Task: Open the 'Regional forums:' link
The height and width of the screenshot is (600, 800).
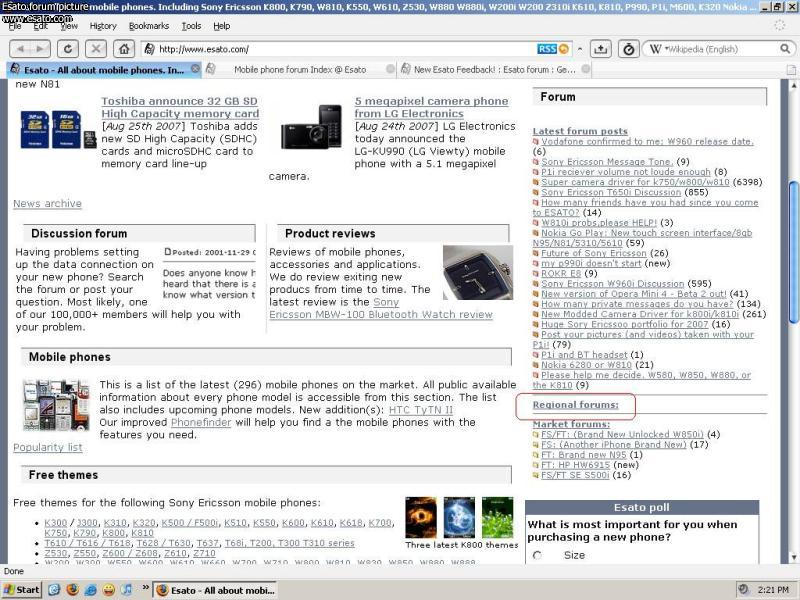Action: click(576, 405)
